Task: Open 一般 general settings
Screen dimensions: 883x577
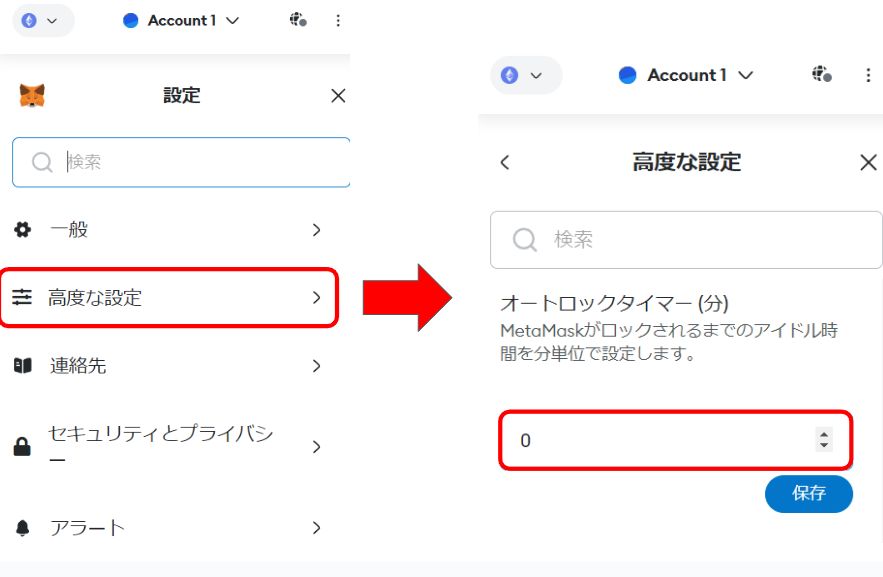Action: (168, 230)
